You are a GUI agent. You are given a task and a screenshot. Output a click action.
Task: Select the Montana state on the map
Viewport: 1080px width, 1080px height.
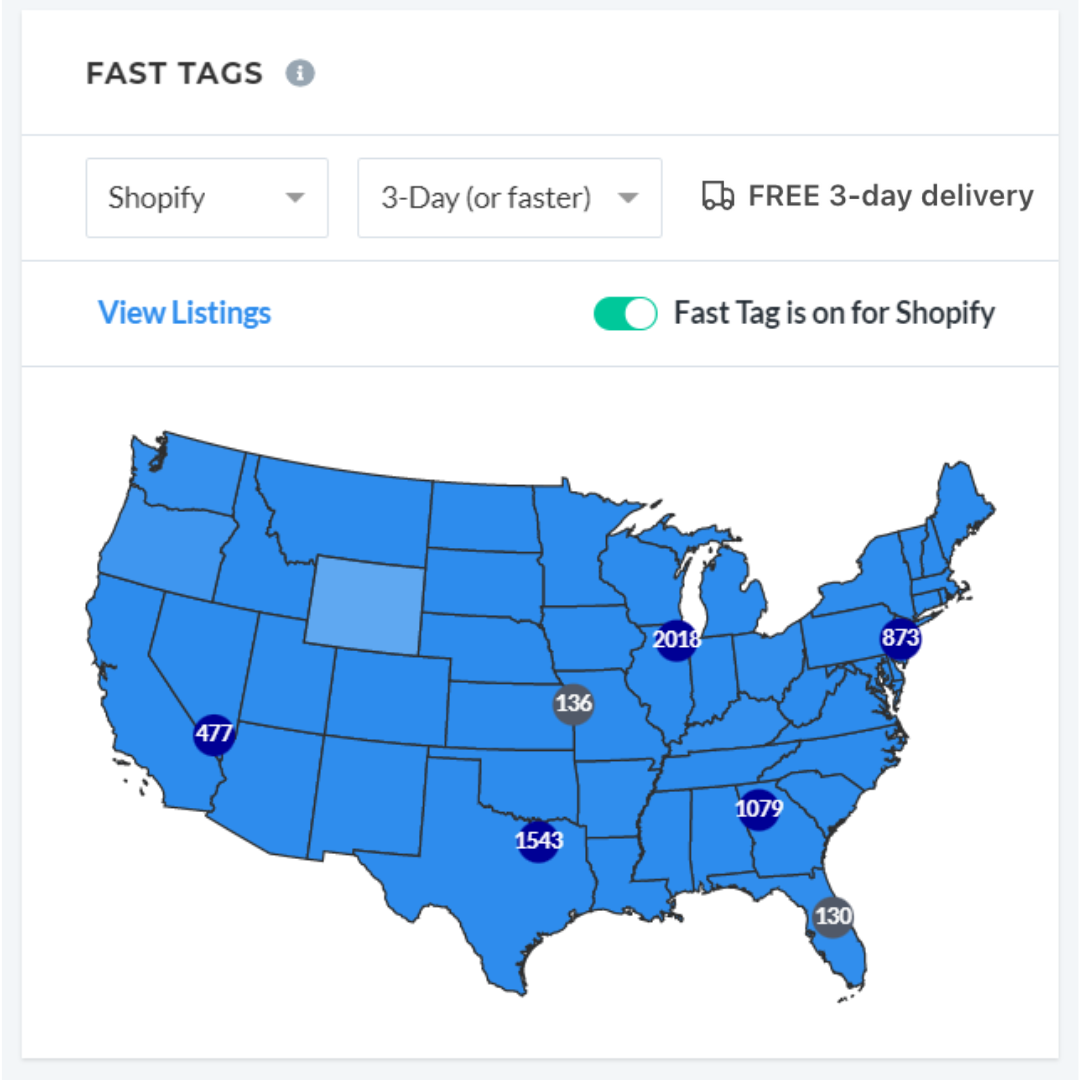(x=340, y=500)
